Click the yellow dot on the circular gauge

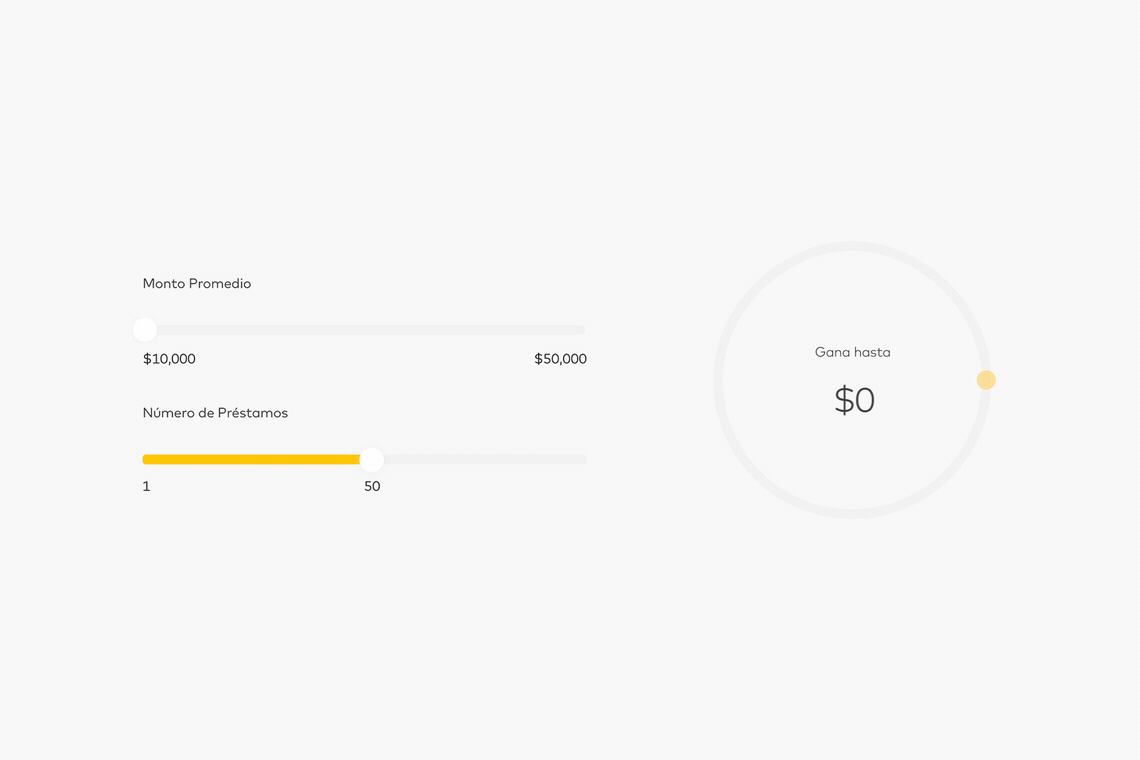click(x=986, y=380)
